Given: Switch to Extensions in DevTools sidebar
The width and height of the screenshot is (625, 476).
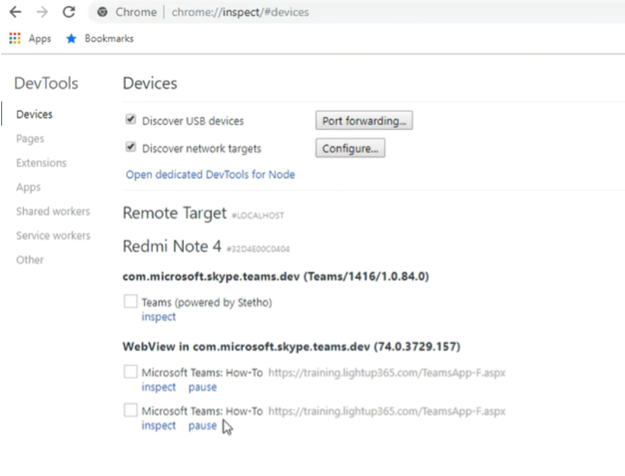Looking at the screenshot, I should 41,163.
